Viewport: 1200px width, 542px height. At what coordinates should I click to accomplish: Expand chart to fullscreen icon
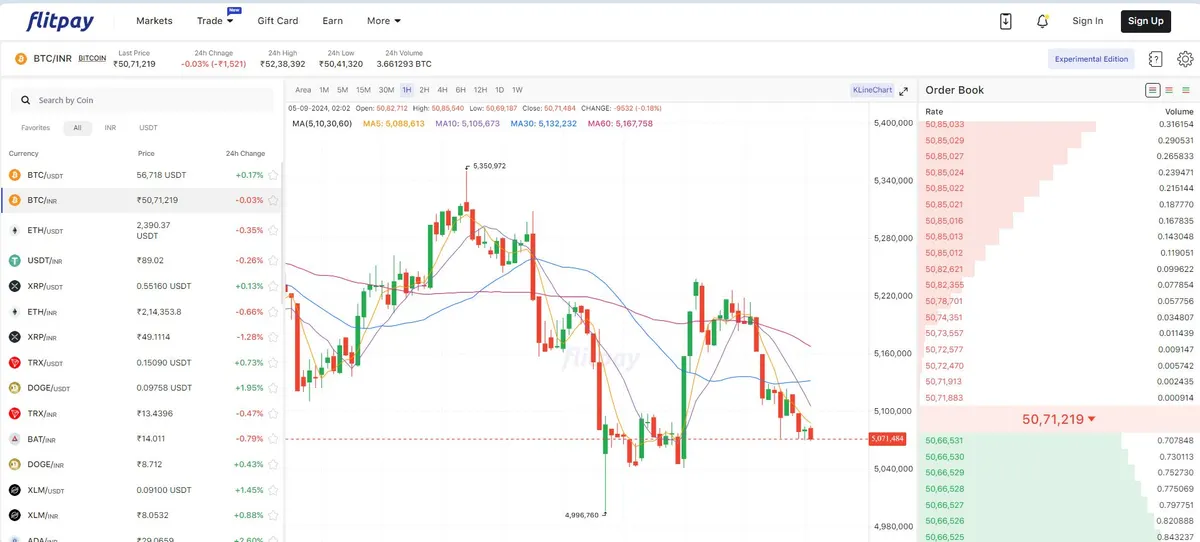click(904, 90)
